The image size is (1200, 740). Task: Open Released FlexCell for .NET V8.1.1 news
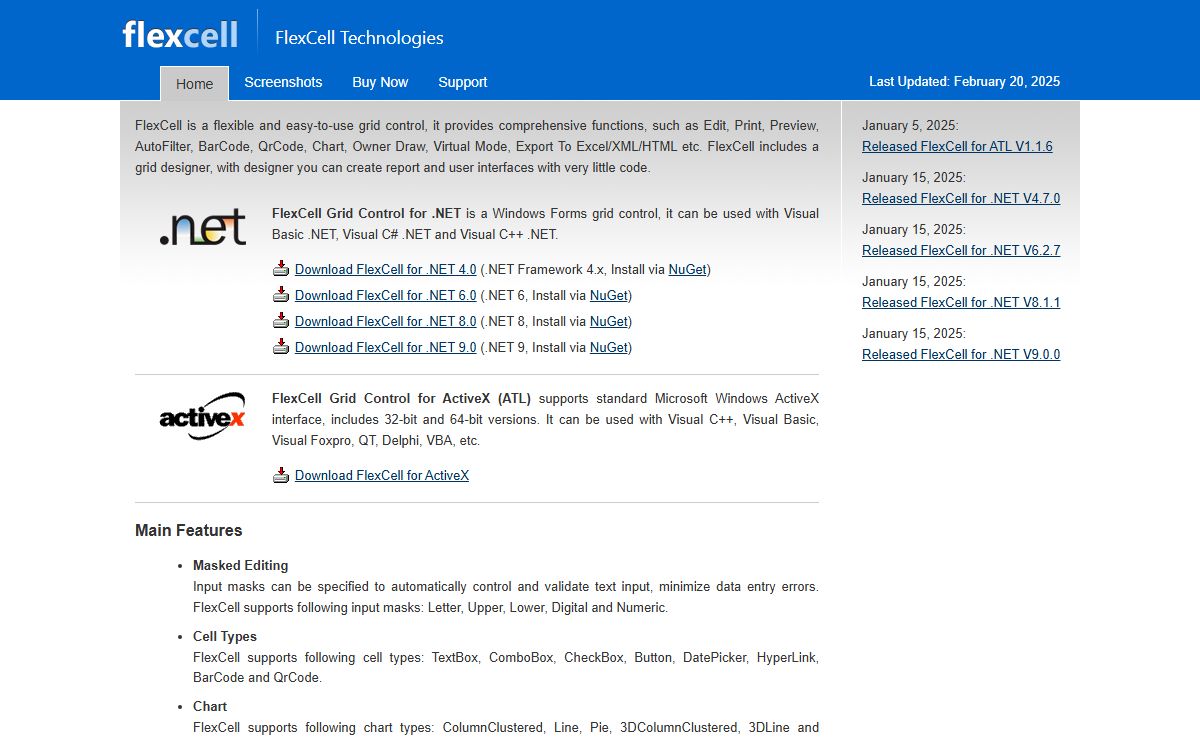click(961, 302)
